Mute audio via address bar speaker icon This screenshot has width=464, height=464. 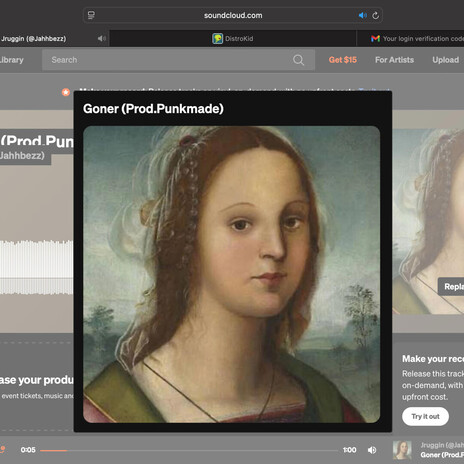click(x=362, y=15)
